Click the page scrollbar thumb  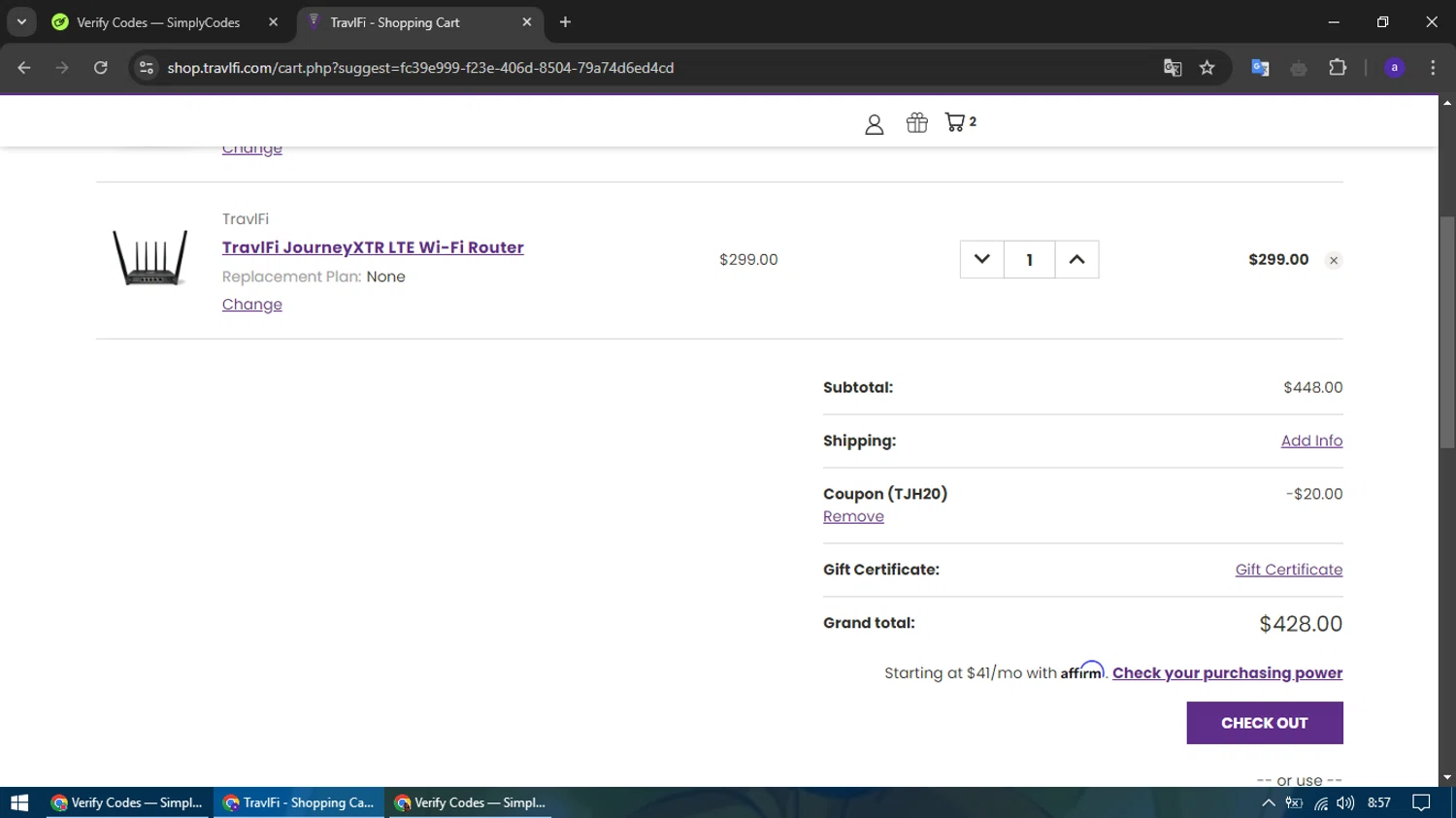pos(1447,332)
